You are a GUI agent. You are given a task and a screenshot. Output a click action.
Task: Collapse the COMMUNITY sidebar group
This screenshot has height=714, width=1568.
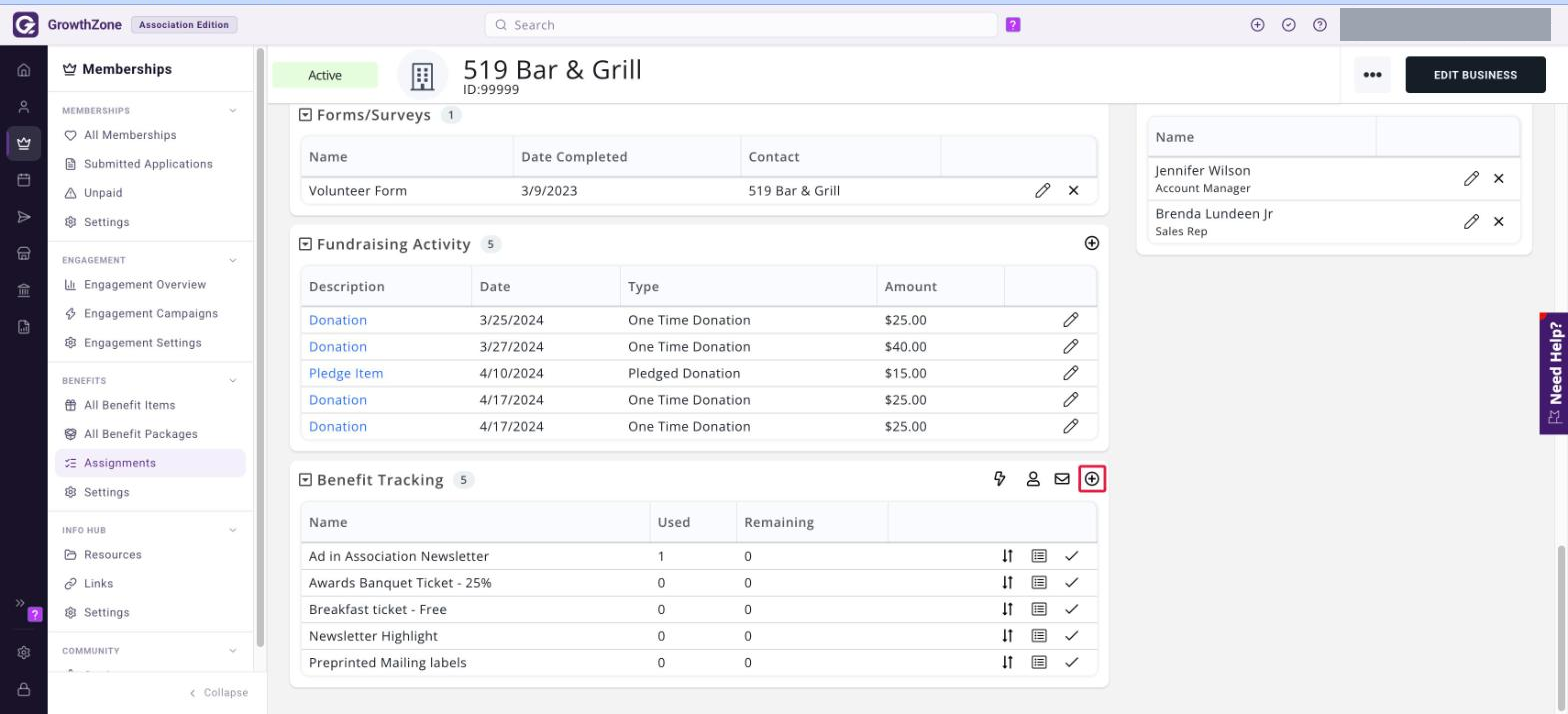click(233, 651)
